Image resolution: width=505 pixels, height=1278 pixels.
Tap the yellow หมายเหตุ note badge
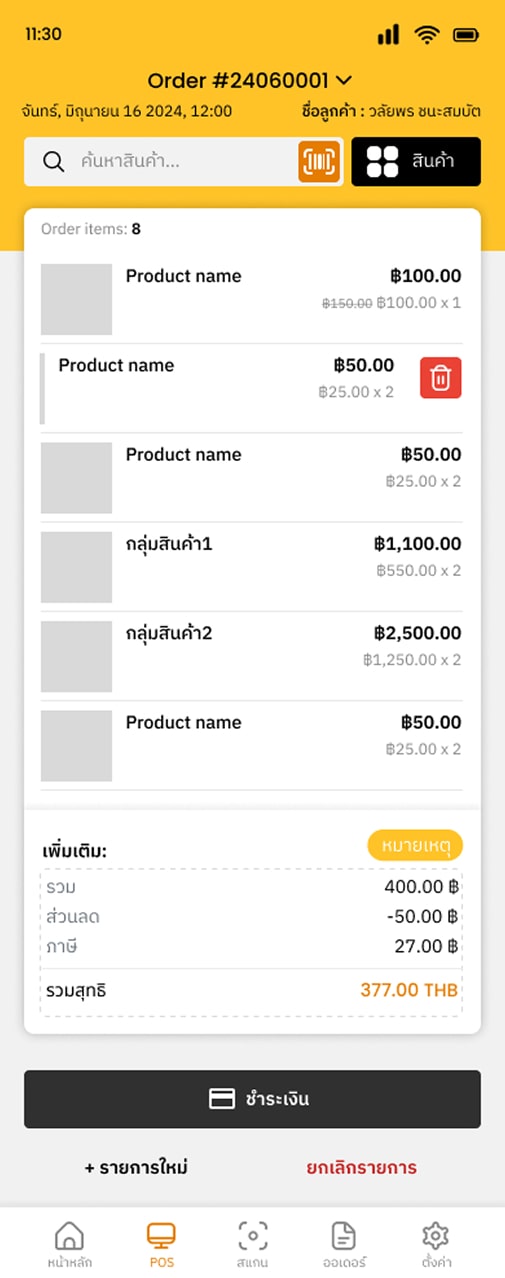[415, 845]
